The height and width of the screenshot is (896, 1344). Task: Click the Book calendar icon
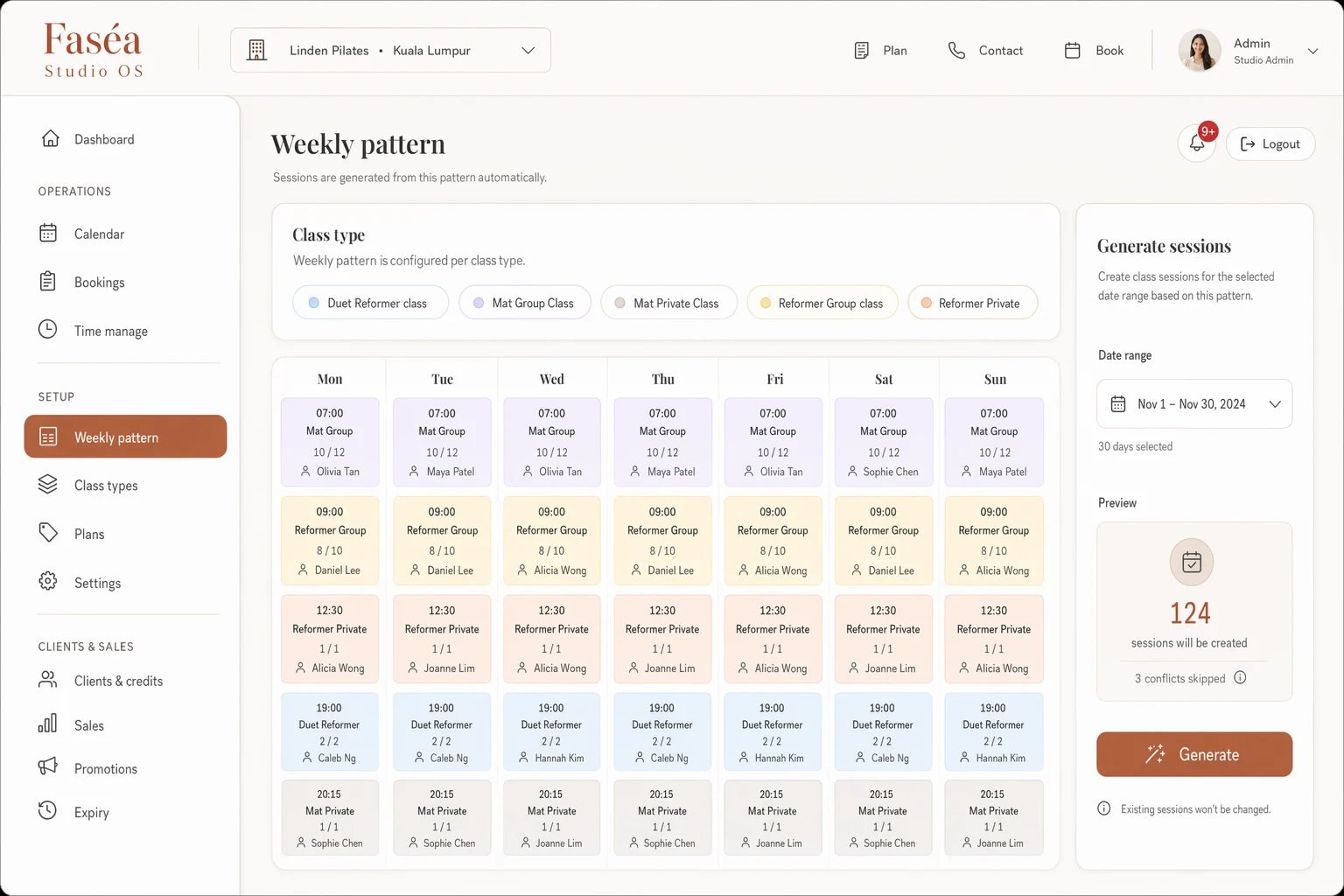click(1073, 51)
